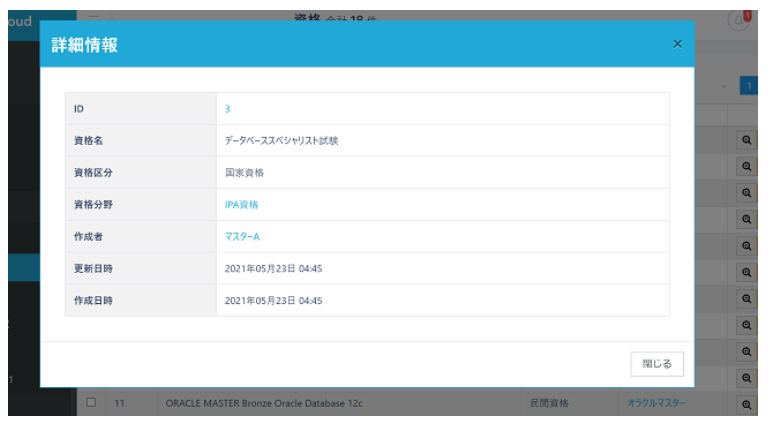Click the second magnifier icon from the top
The image size is (783, 423).
[746, 167]
